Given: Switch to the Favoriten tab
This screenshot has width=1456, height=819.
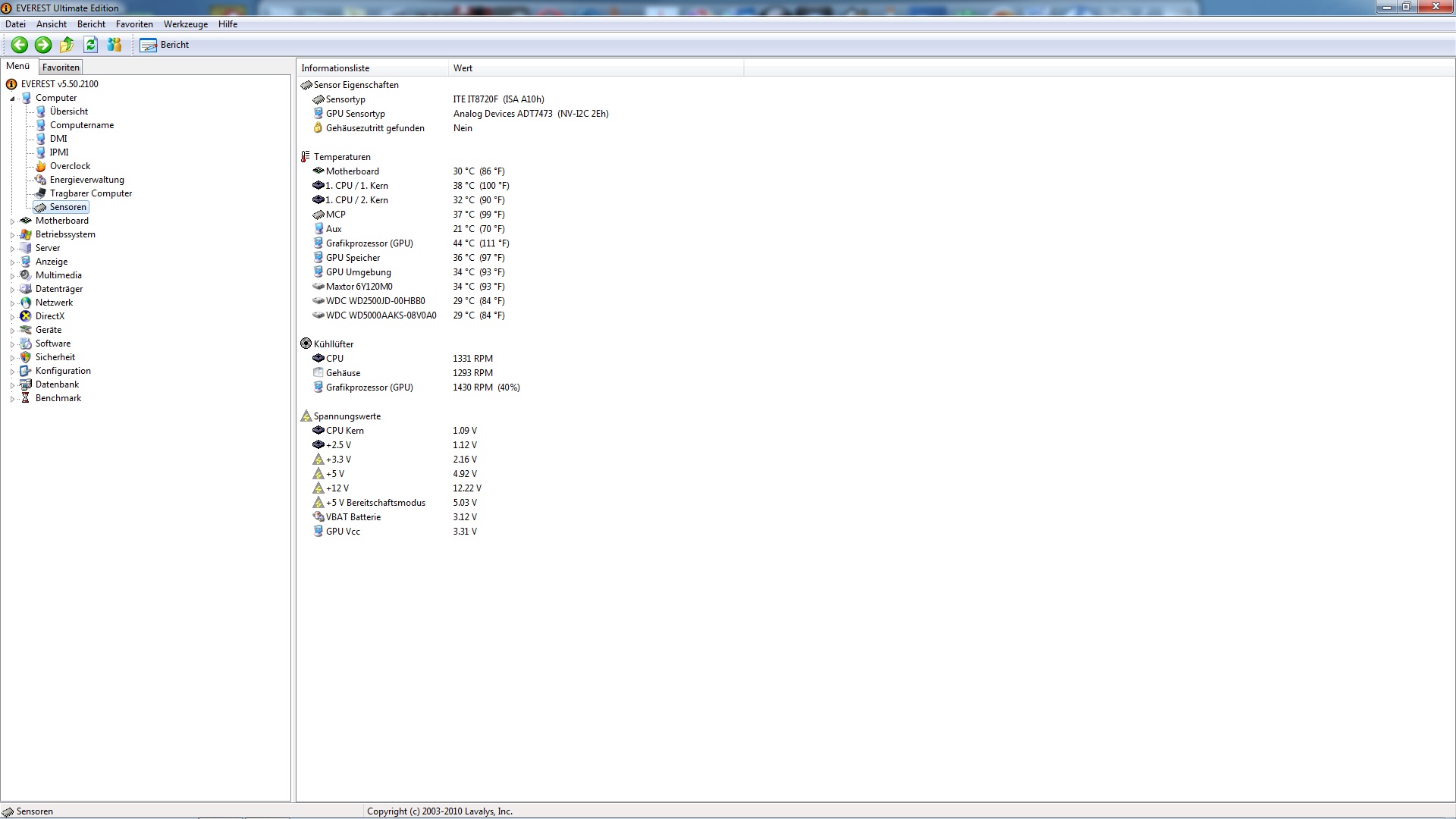Looking at the screenshot, I should pos(61,67).
